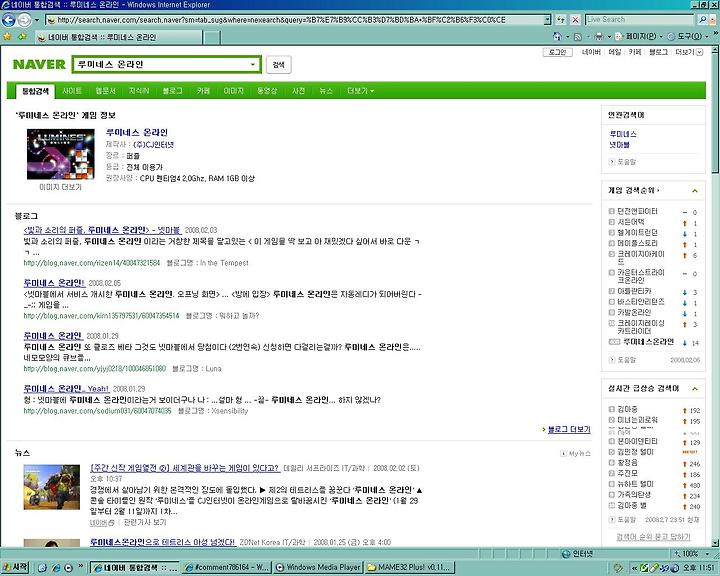Select the 지식iN tab
Image resolution: width=720 pixels, height=576 pixels.
[139, 91]
